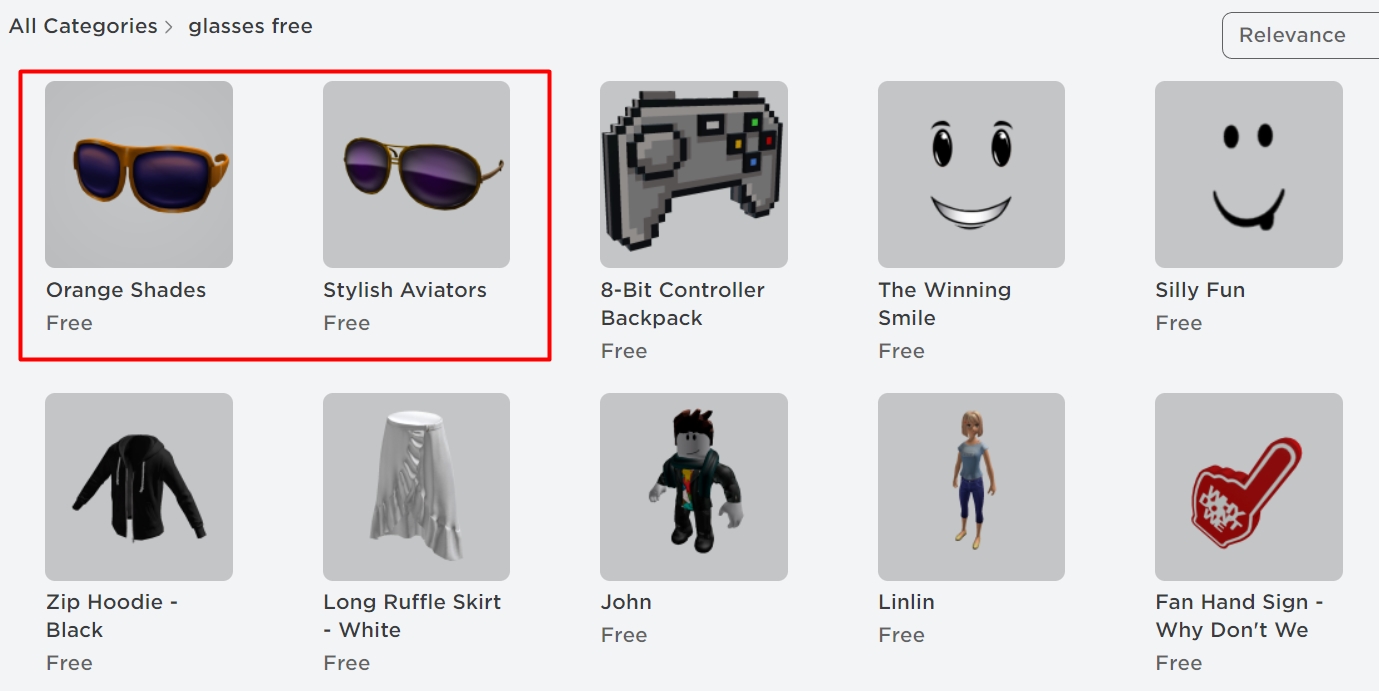Viewport: 1379px width, 691px height.
Task: View the Long Ruffle Skirt - White image
Action: tap(416, 487)
